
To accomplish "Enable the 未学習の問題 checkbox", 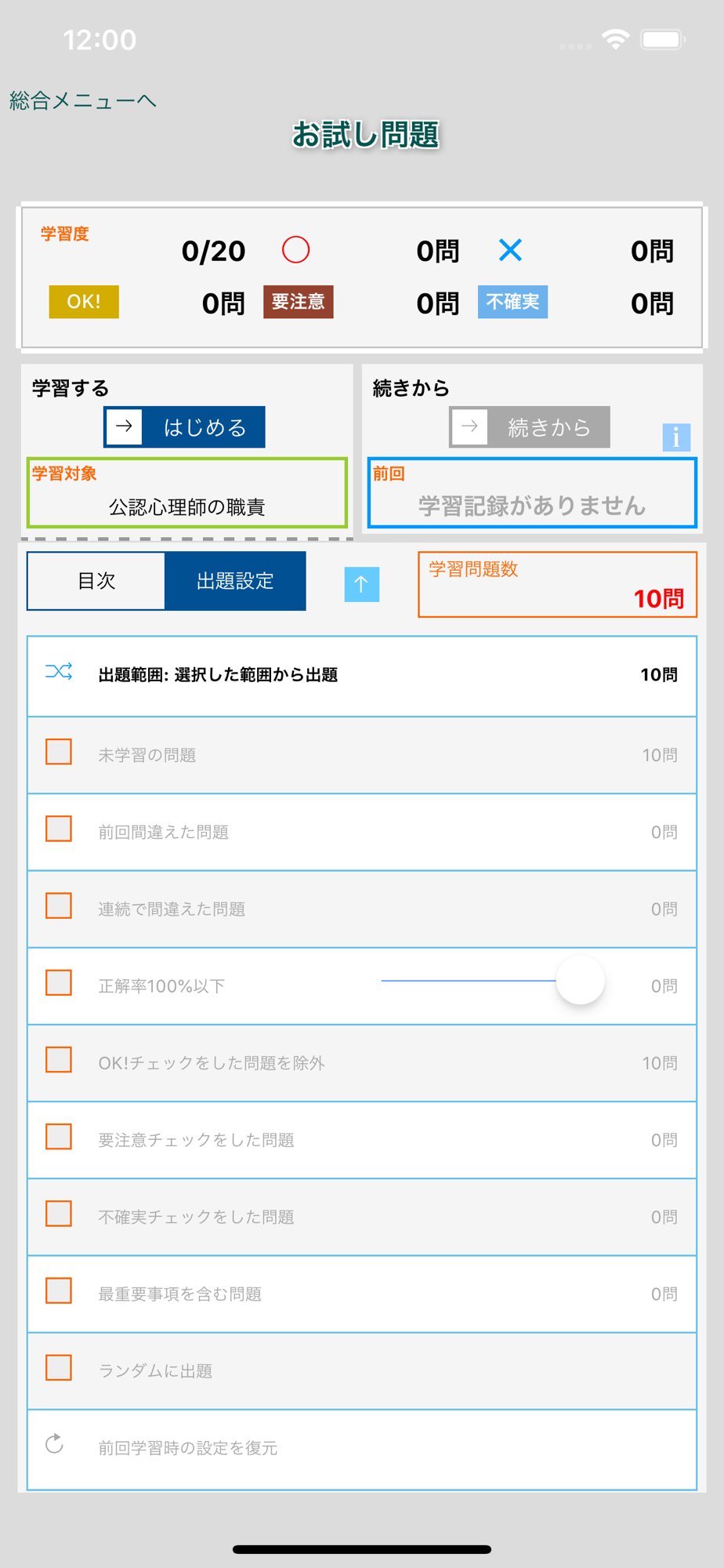I will coord(59,752).
